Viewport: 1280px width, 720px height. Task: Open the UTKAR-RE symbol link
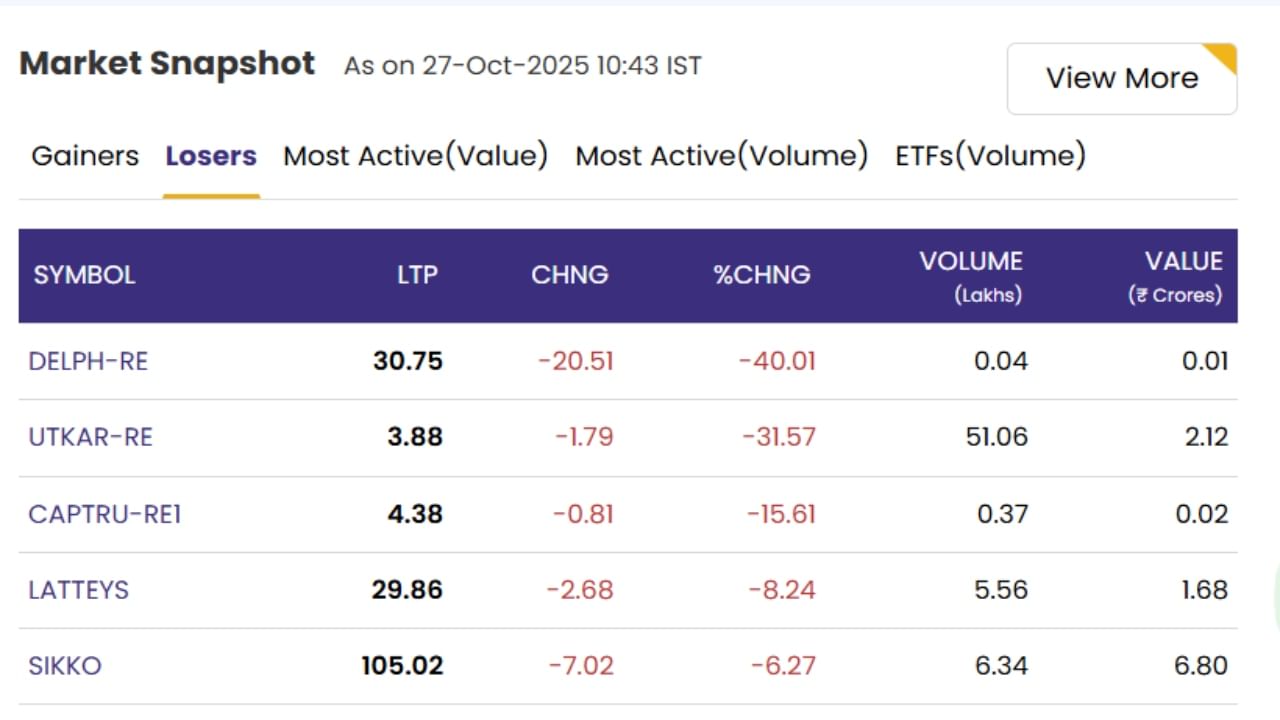91,437
